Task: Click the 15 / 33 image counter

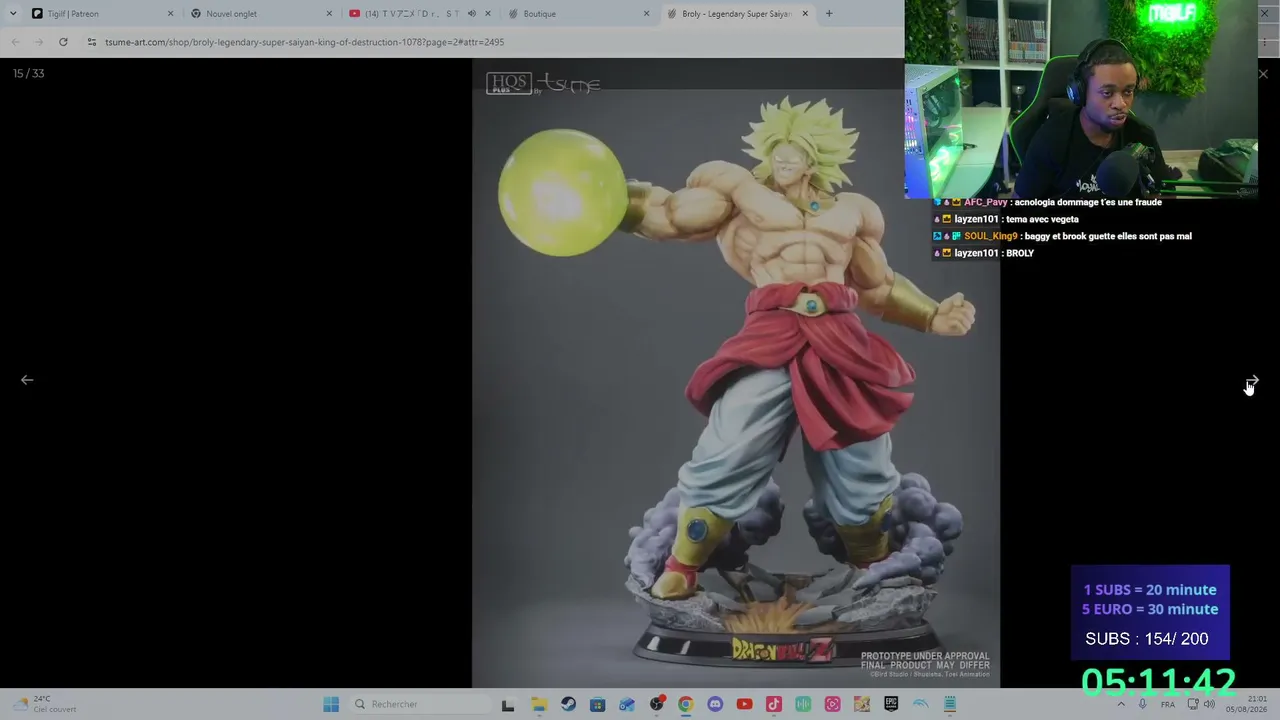Action: (29, 74)
